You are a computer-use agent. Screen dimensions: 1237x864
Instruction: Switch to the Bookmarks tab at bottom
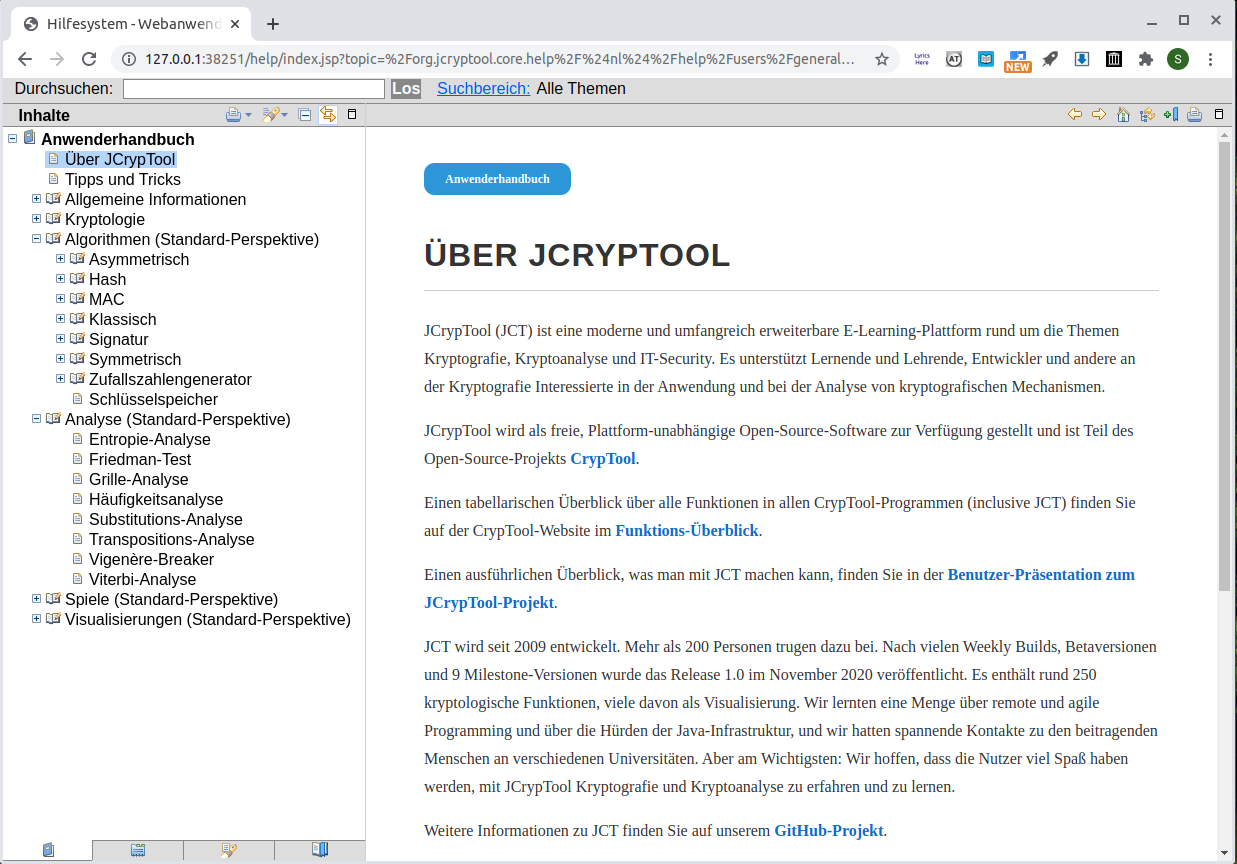(x=320, y=851)
